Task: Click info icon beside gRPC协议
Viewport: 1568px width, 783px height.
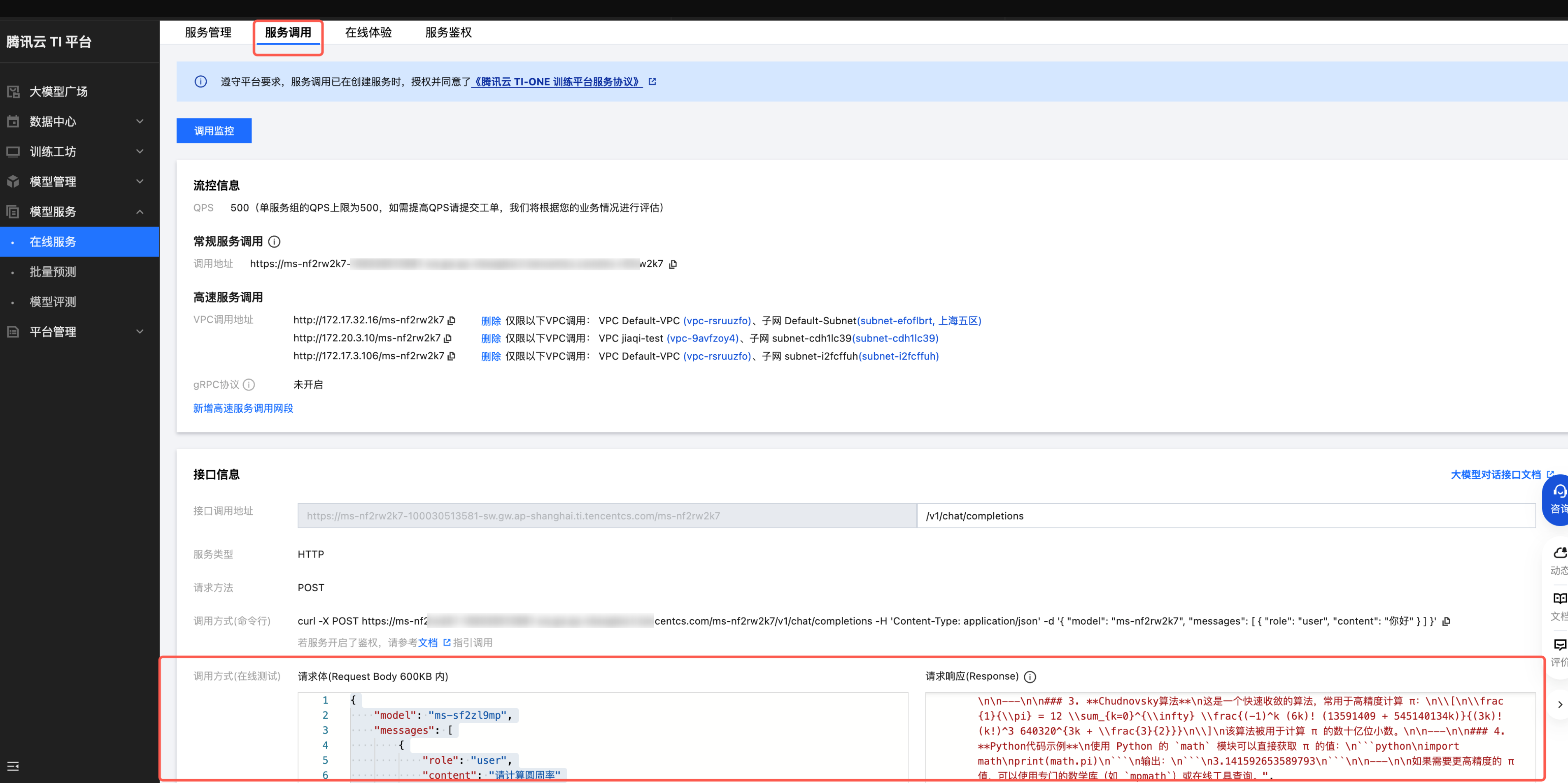Action: pyautogui.click(x=249, y=384)
